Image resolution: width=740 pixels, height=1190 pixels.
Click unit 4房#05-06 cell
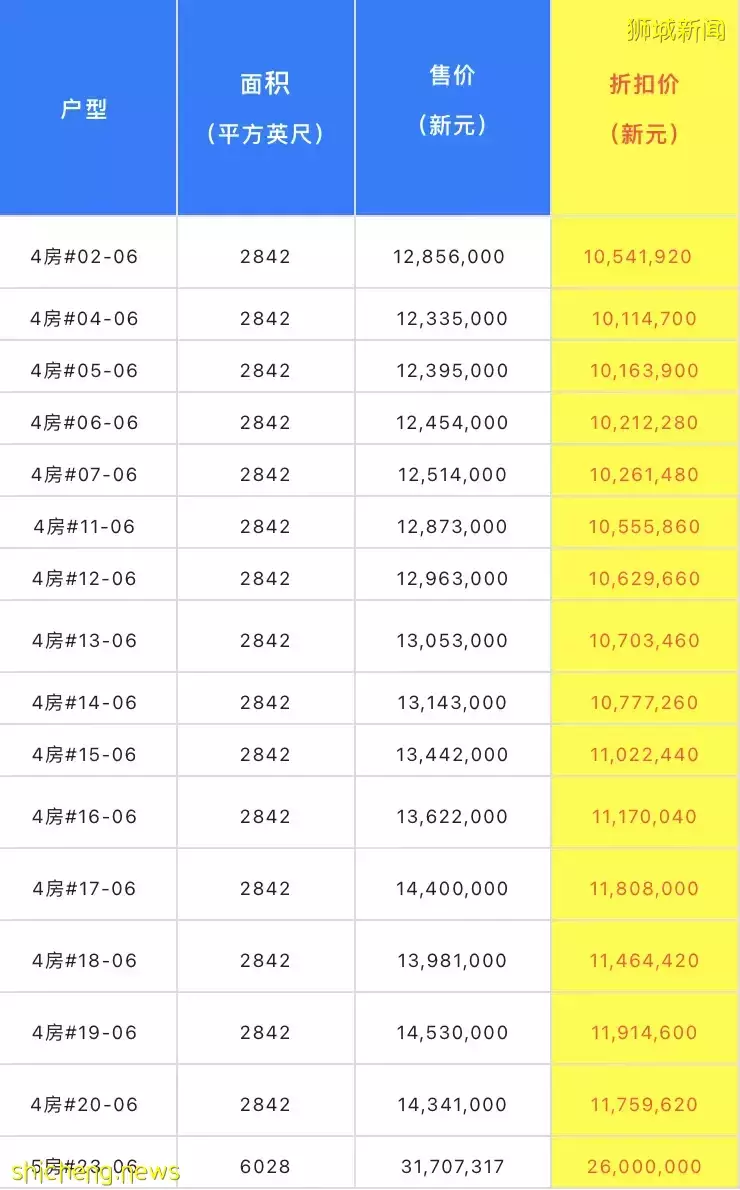coord(84,371)
